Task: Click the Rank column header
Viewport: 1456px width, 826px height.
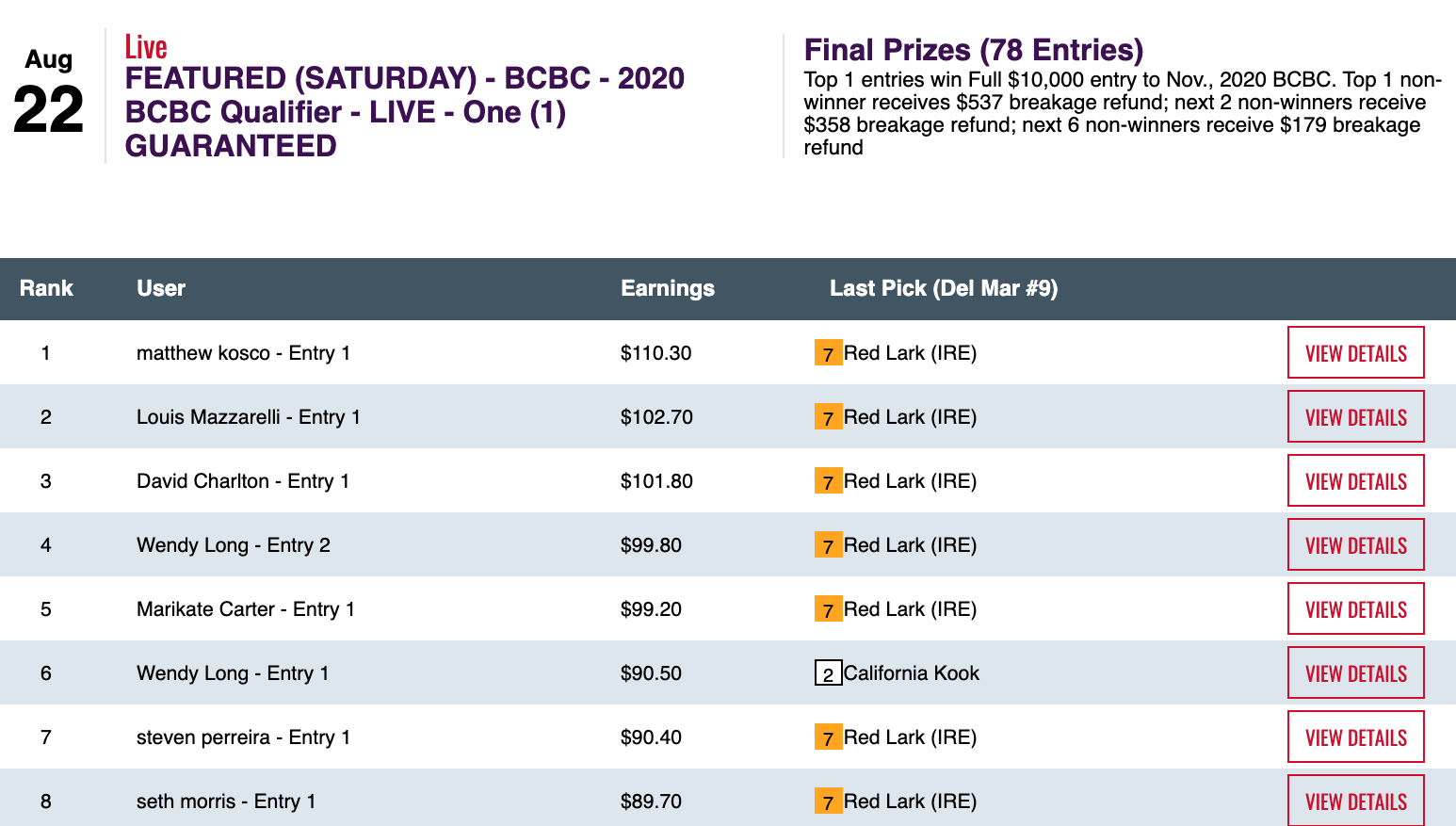Action: [46, 288]
